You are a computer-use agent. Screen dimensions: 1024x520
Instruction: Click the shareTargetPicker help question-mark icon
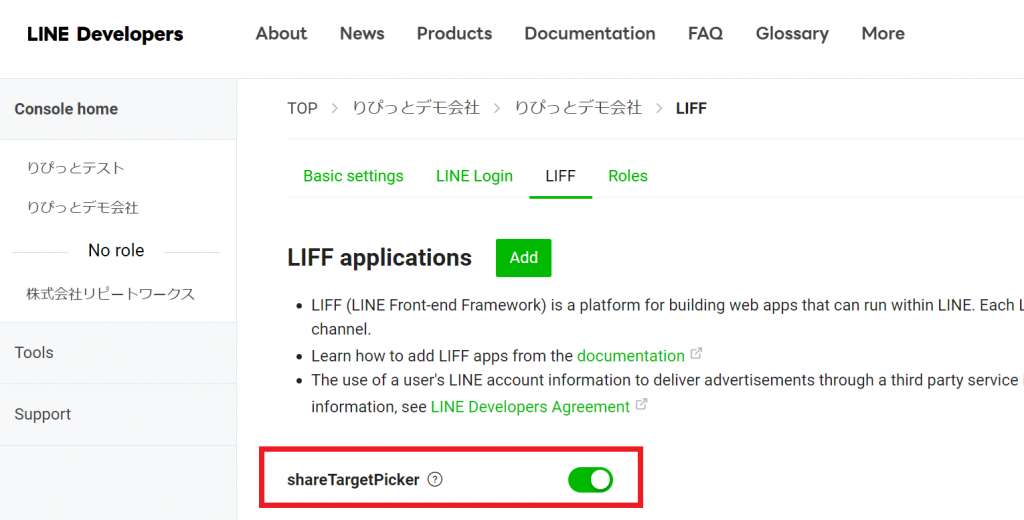tap(435, 479)
